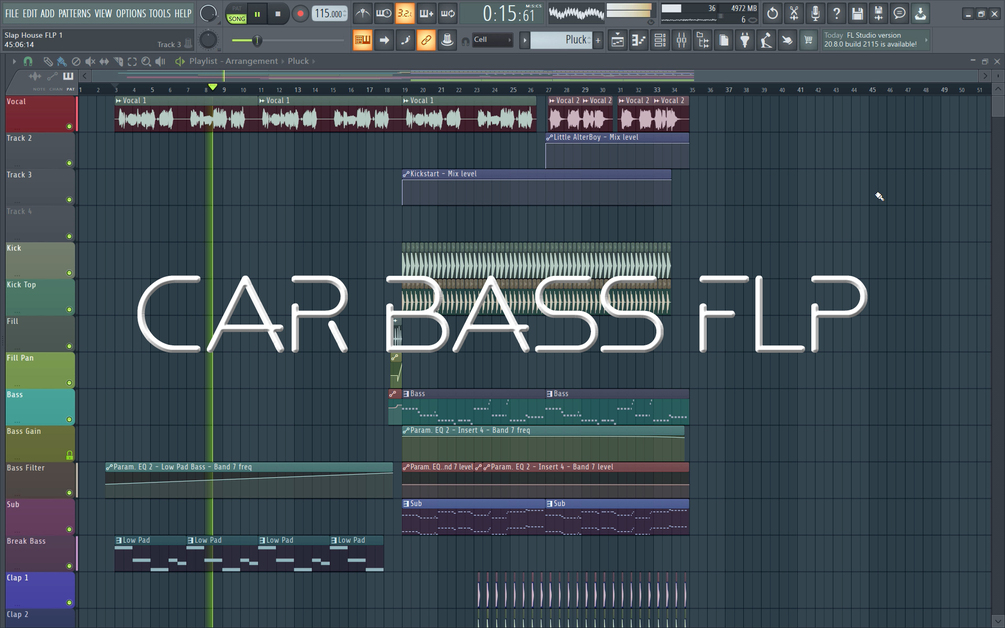Click save new version icon

(879, 13)
